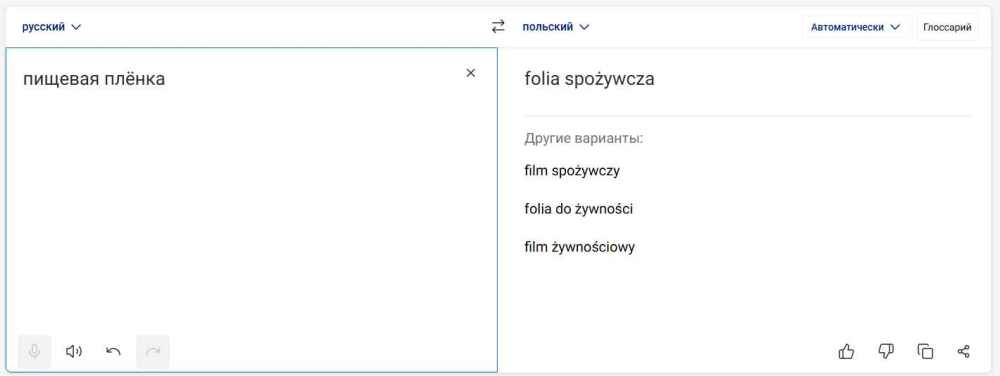
Task: Open the польский target language dropdown
Action: tap(555, 27)
